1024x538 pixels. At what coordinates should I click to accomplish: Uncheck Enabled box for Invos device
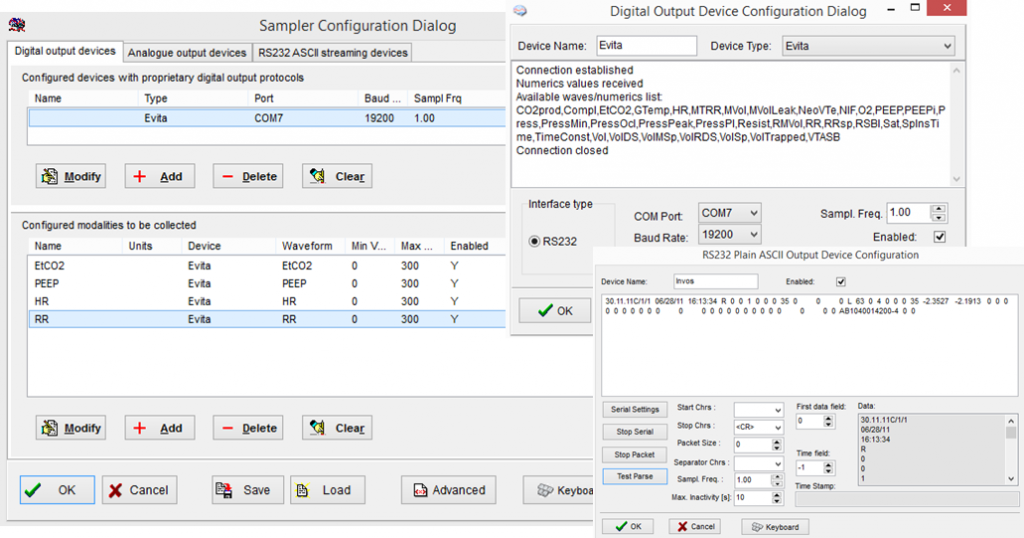(x=840, y=282)
